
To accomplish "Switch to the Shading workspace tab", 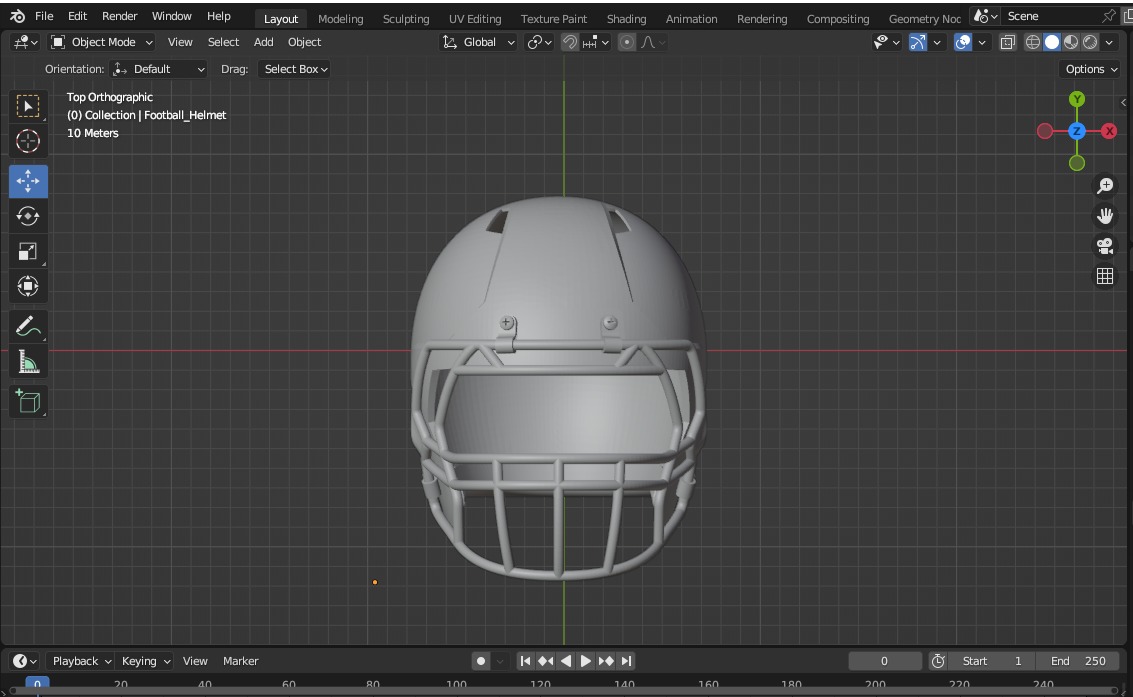I will 626,19.
